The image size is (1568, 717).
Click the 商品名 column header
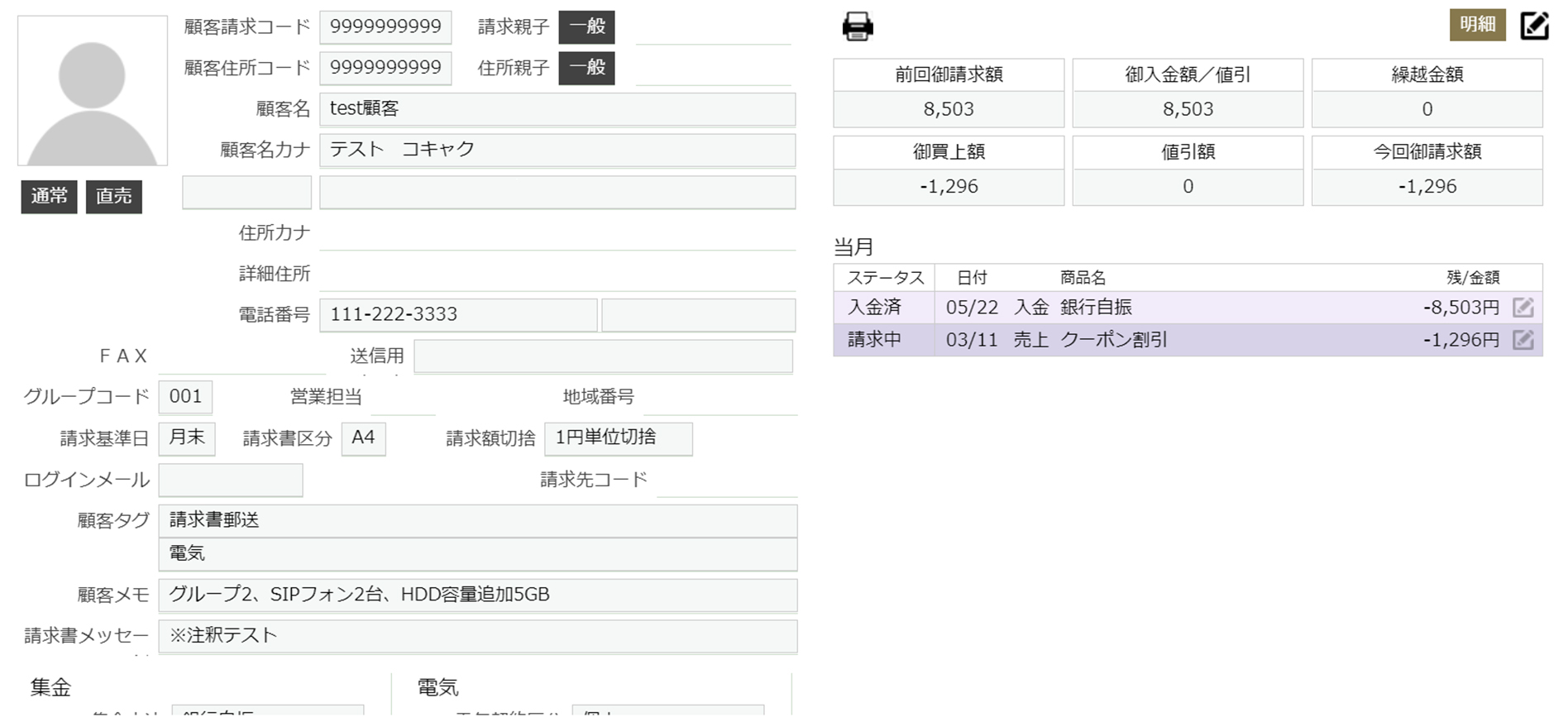(1083, 278)
